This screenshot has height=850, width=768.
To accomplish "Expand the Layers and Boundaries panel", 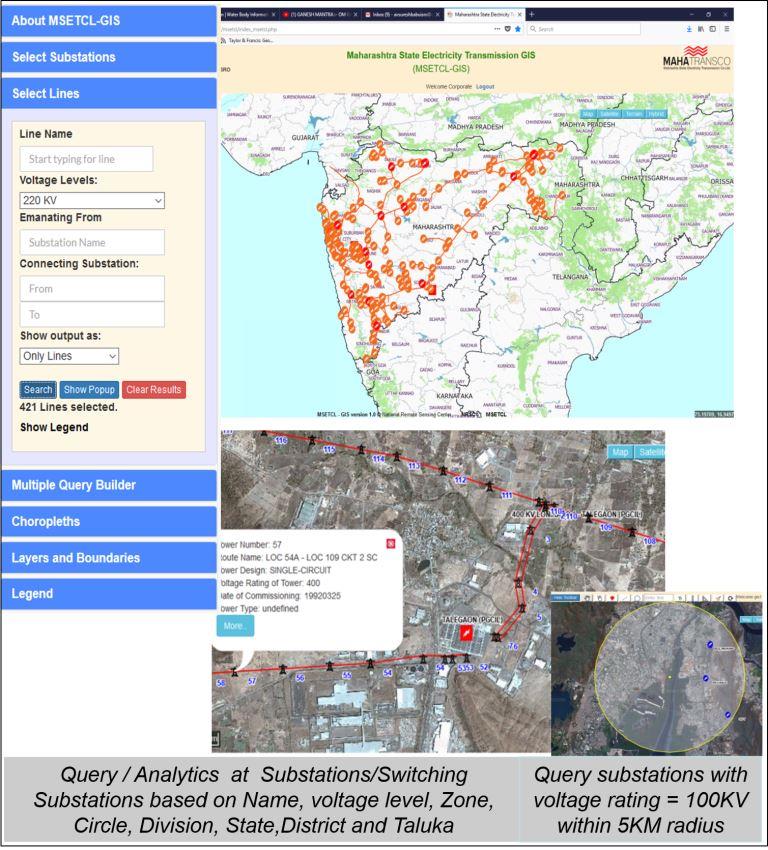I will pos(109,557).
